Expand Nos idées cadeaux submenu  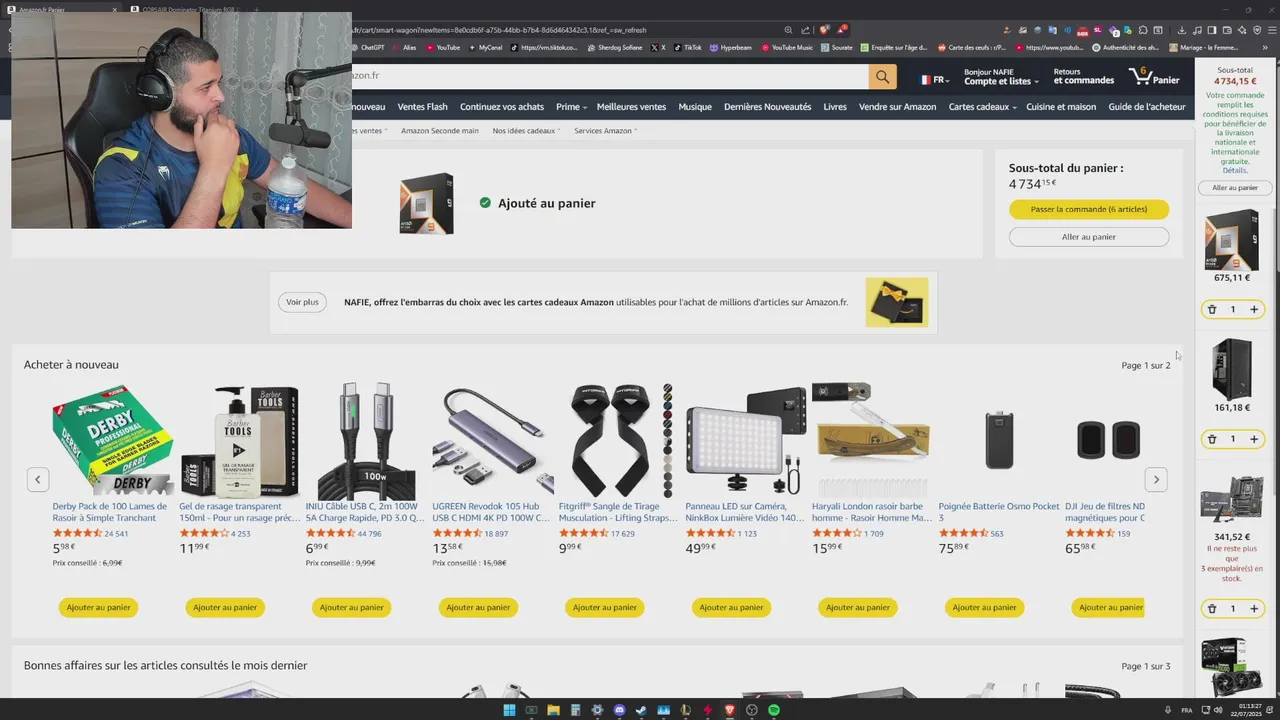pos(526,131)
